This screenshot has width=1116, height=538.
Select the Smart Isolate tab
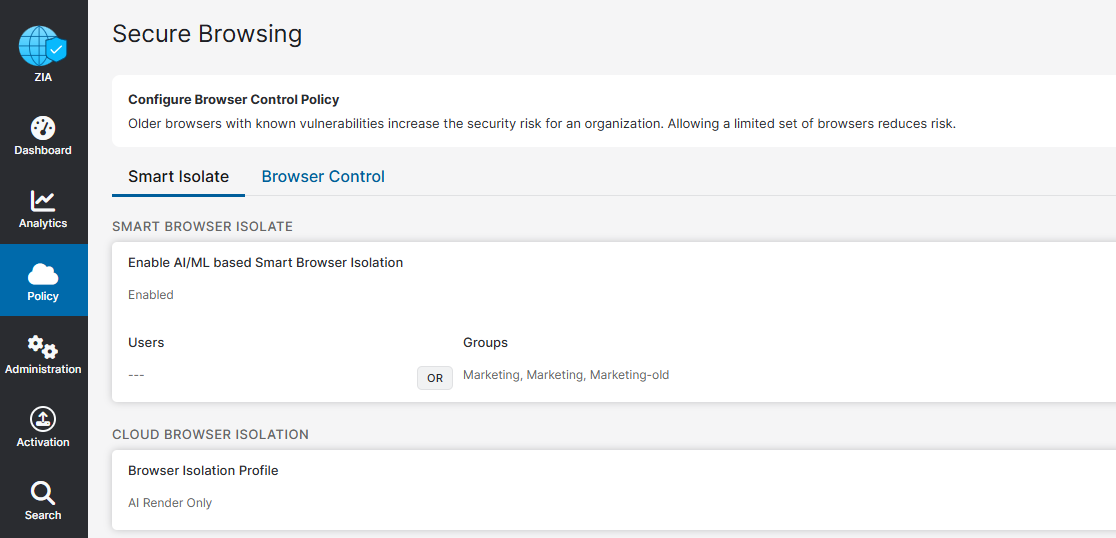click(179, 176)
